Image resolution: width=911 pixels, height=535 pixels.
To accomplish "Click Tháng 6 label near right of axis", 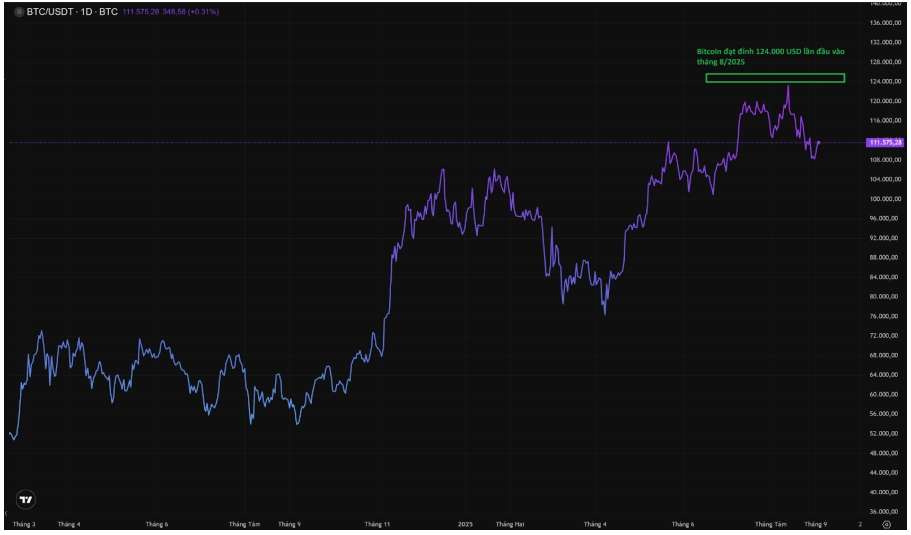I will pos(683,524).
